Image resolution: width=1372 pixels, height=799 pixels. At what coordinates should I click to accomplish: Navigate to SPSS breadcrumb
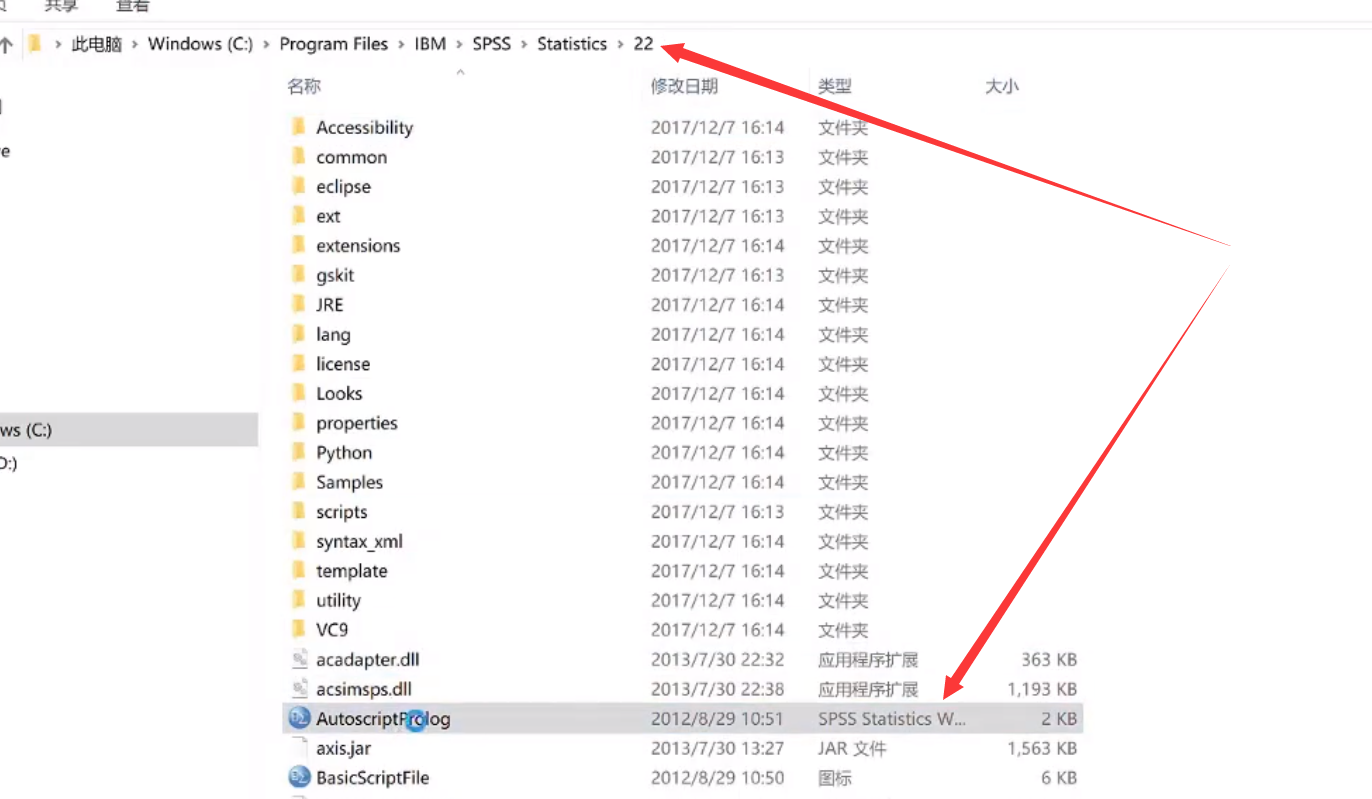(x=492, y=44)
